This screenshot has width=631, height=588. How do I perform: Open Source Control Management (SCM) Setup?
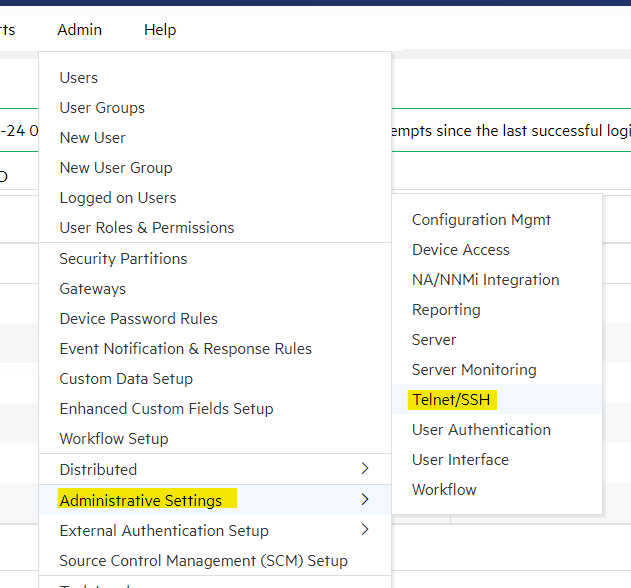point(203,561)
